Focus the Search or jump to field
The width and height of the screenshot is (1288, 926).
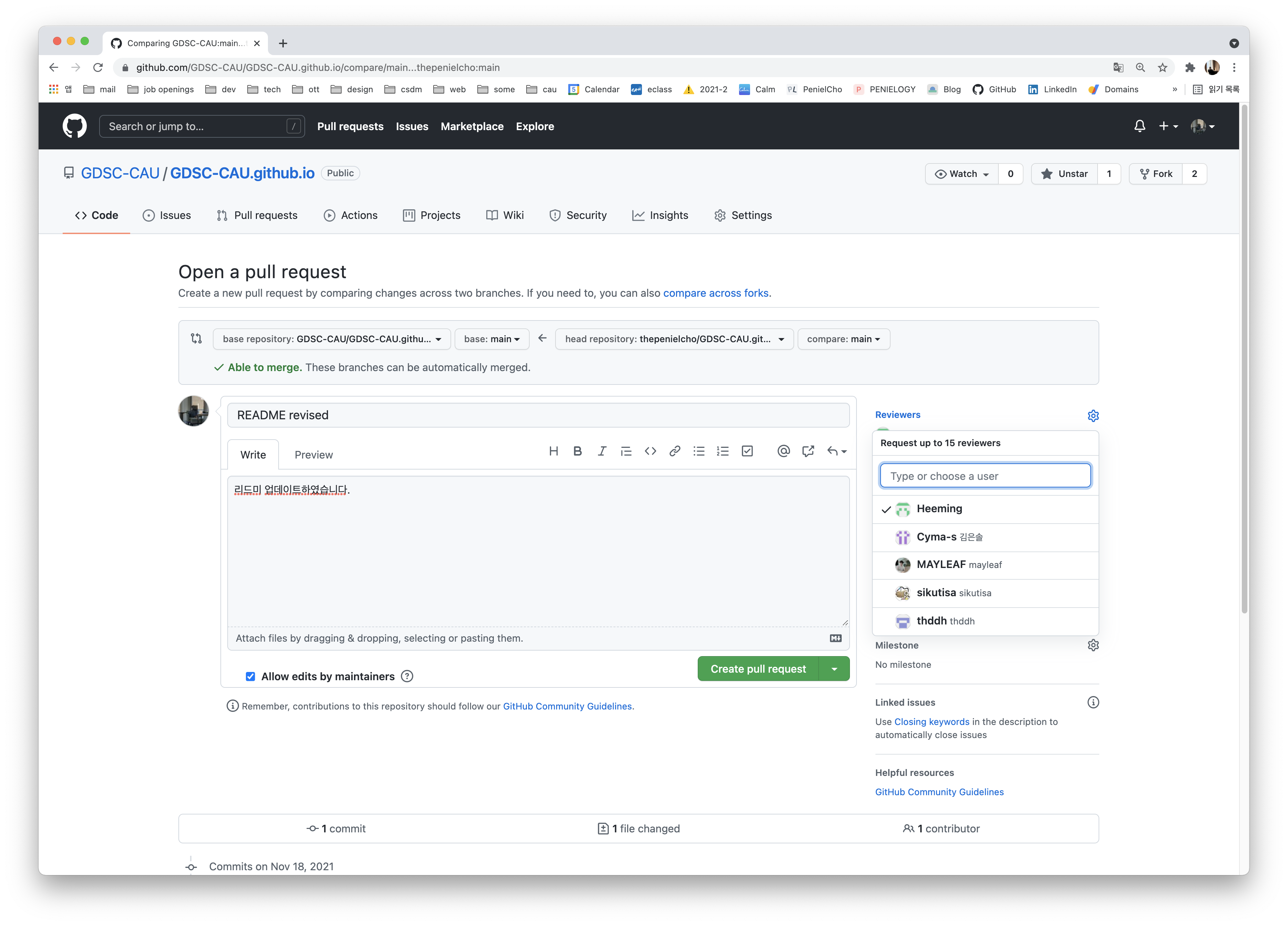pos(201,126)
